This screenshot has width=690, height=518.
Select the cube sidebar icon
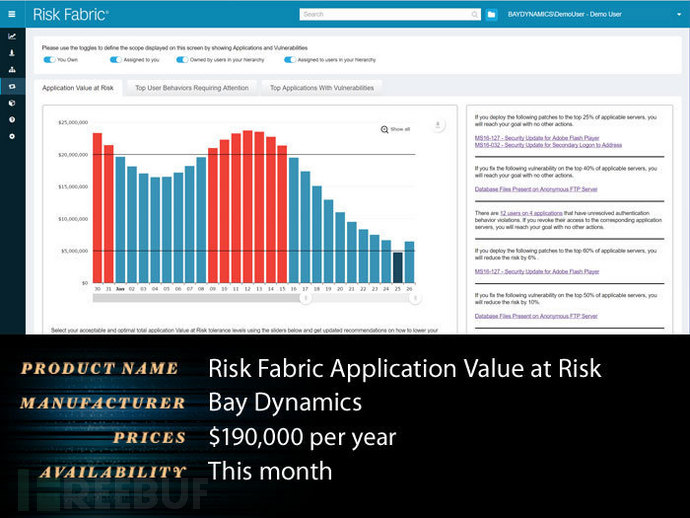[12, 103]
